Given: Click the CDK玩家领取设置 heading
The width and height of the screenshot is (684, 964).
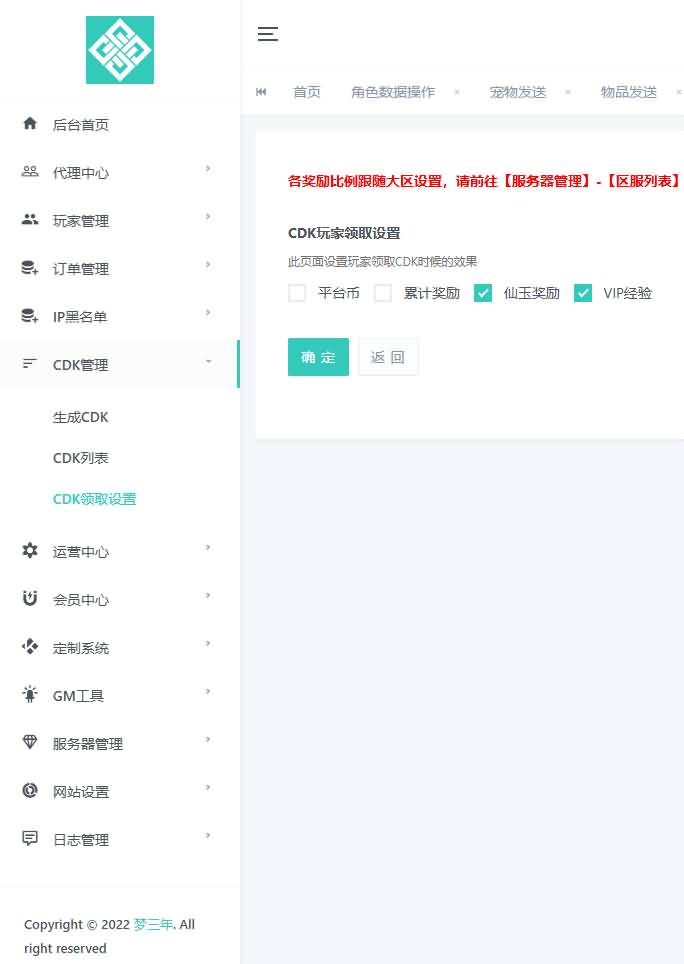Looking at the screenshot, I should click(x=344, y=233).
